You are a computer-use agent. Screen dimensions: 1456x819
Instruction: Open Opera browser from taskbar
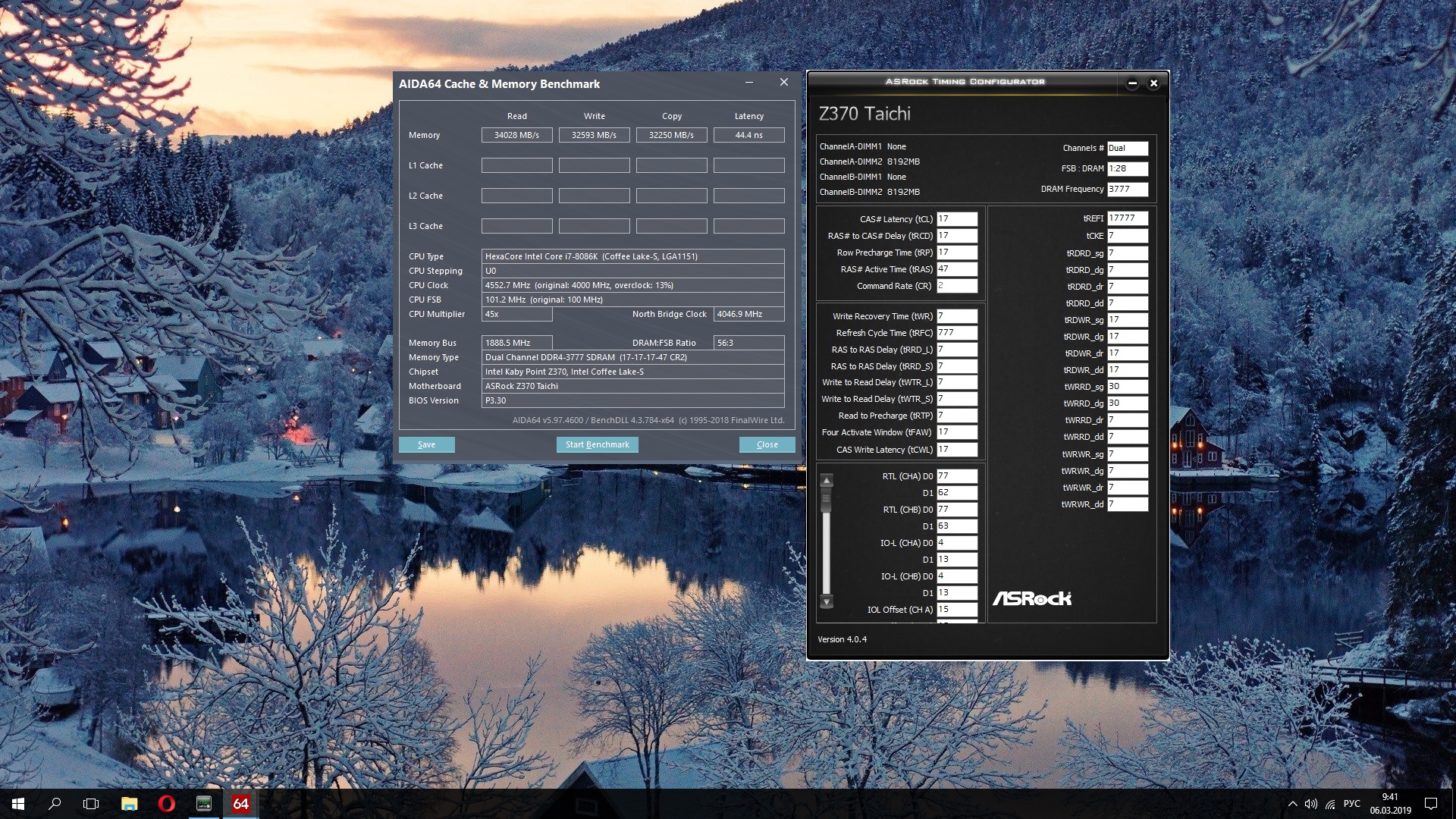pyautogui.click(x=166, y=804)
